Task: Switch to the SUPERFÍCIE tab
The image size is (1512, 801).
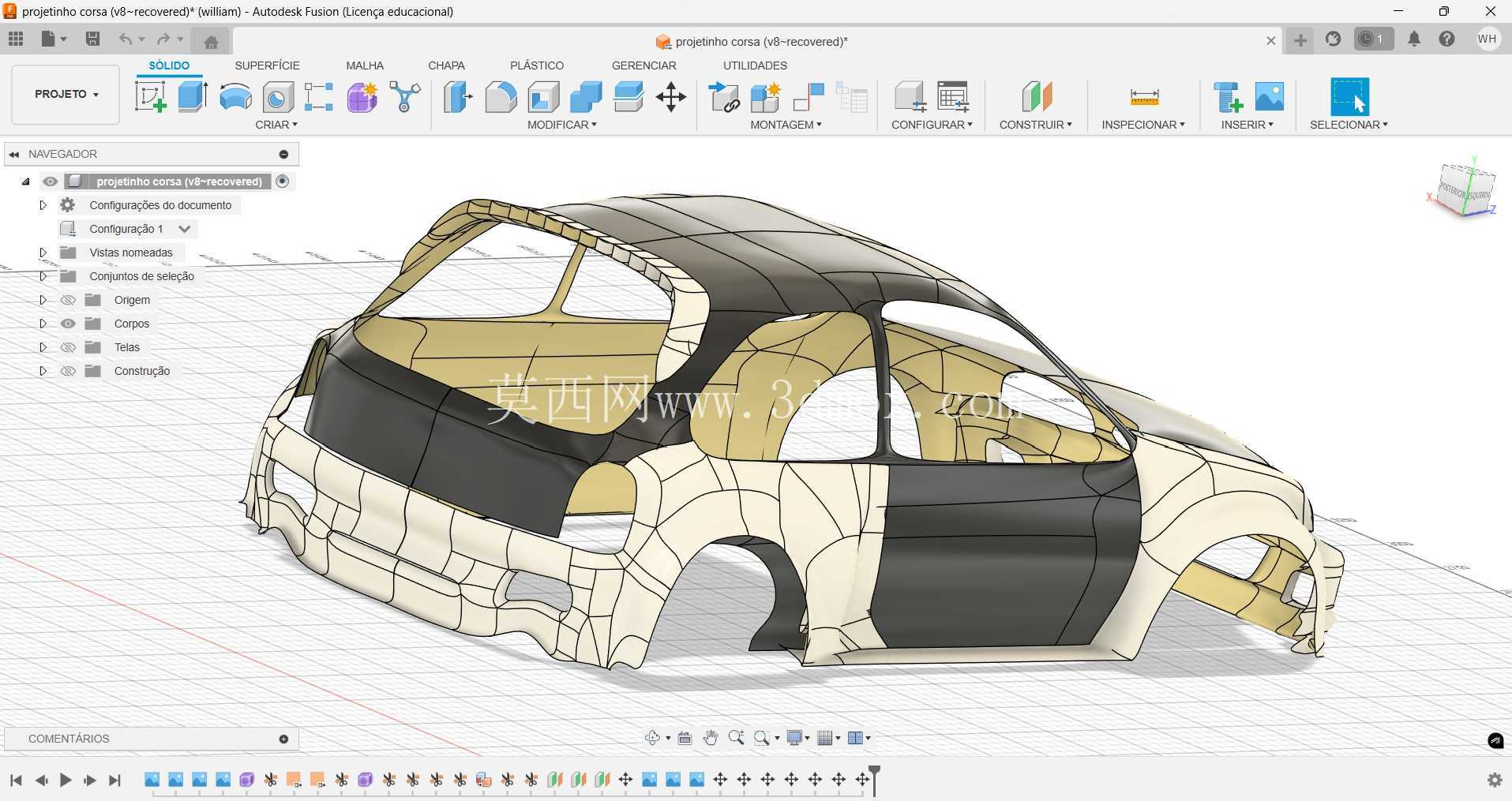Action: [x=267, y=66]
